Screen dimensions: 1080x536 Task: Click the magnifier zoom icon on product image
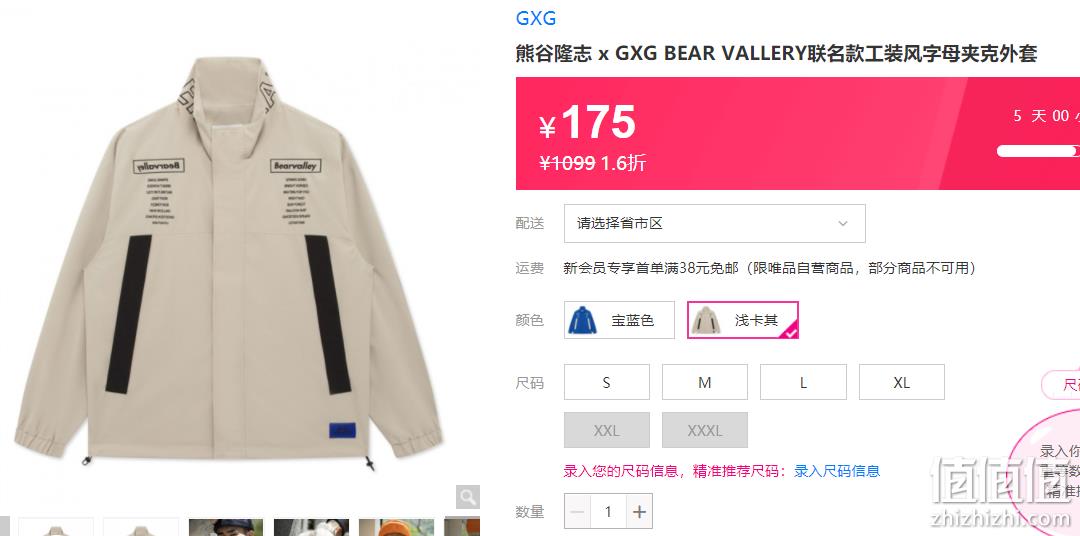point(468,497)
